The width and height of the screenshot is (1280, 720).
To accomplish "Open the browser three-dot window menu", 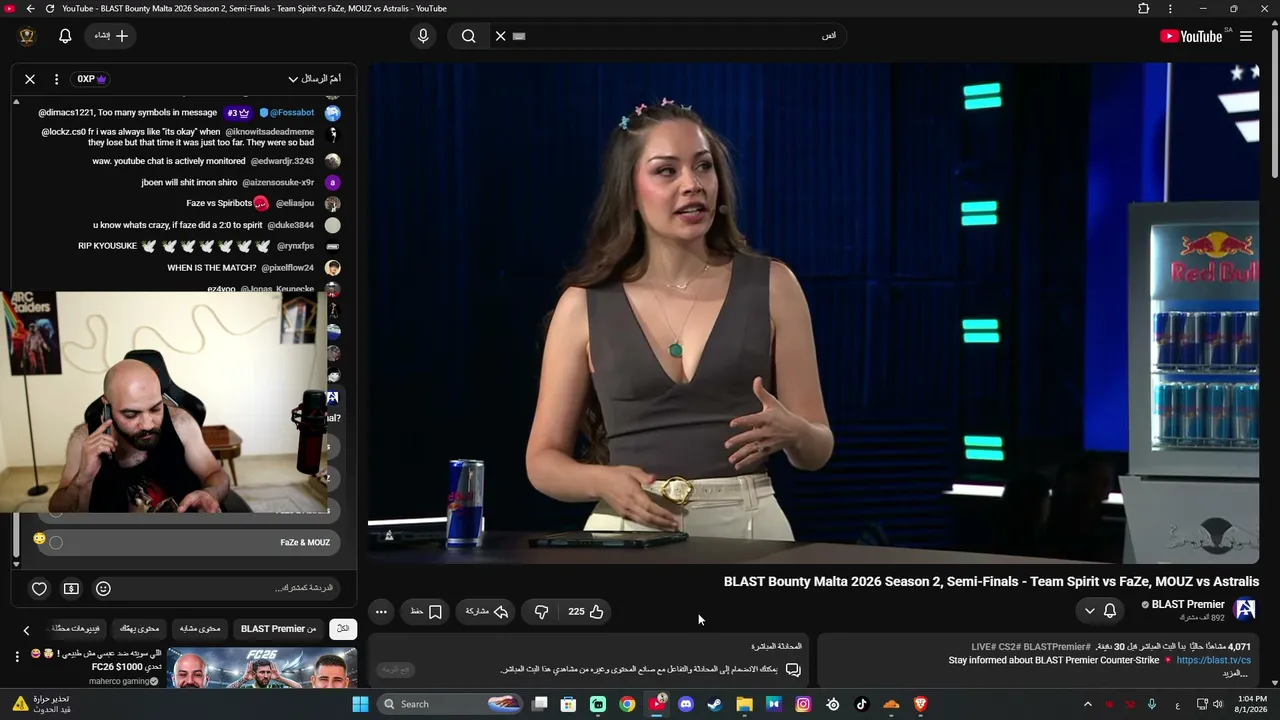I will click(x=1171, y=9).
